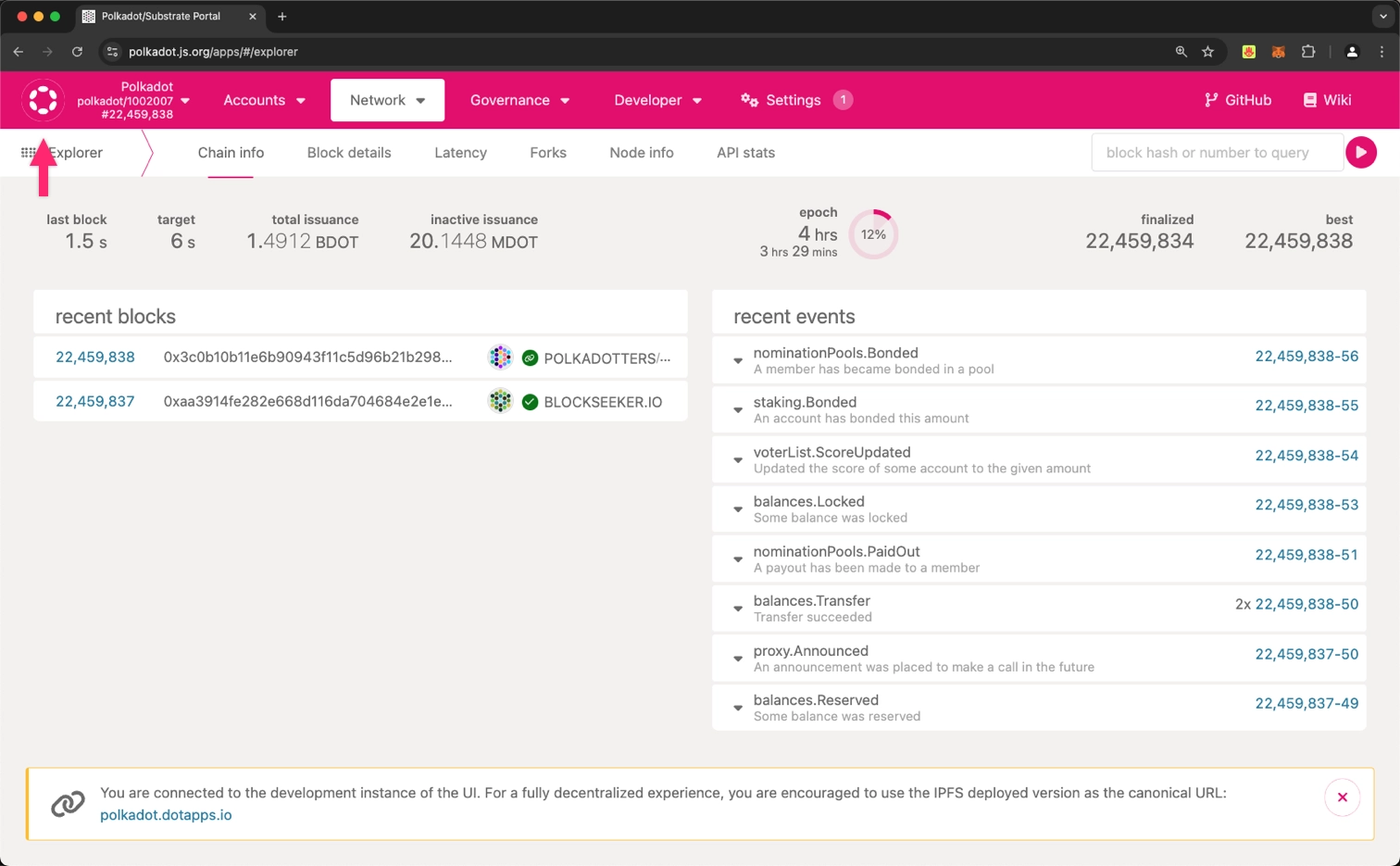Click the browser address bar URL
The height and width of the screenshot is (866, 1400).
(213, 52)
